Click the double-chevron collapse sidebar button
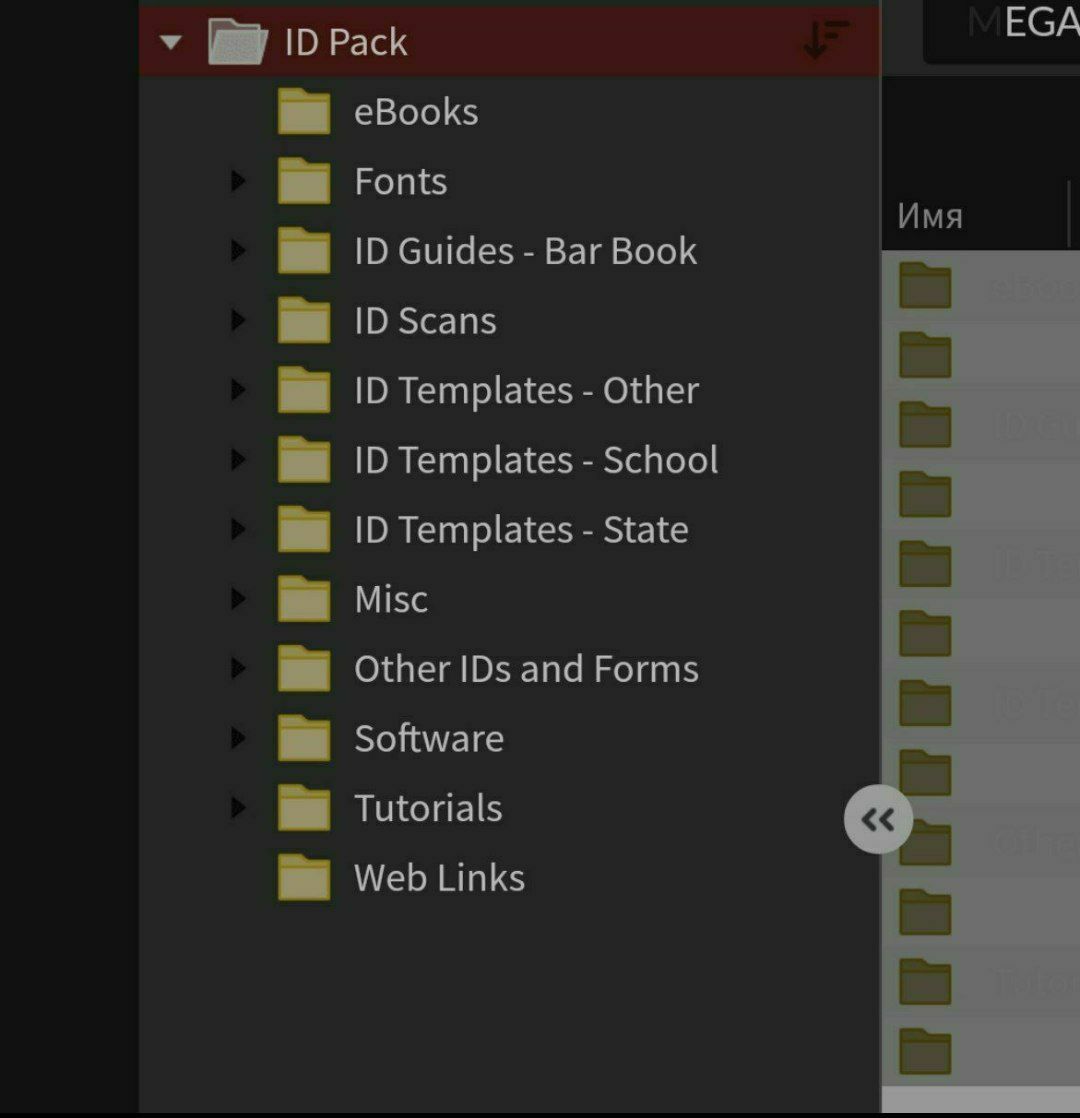1080x1118 pixels. 878,821
